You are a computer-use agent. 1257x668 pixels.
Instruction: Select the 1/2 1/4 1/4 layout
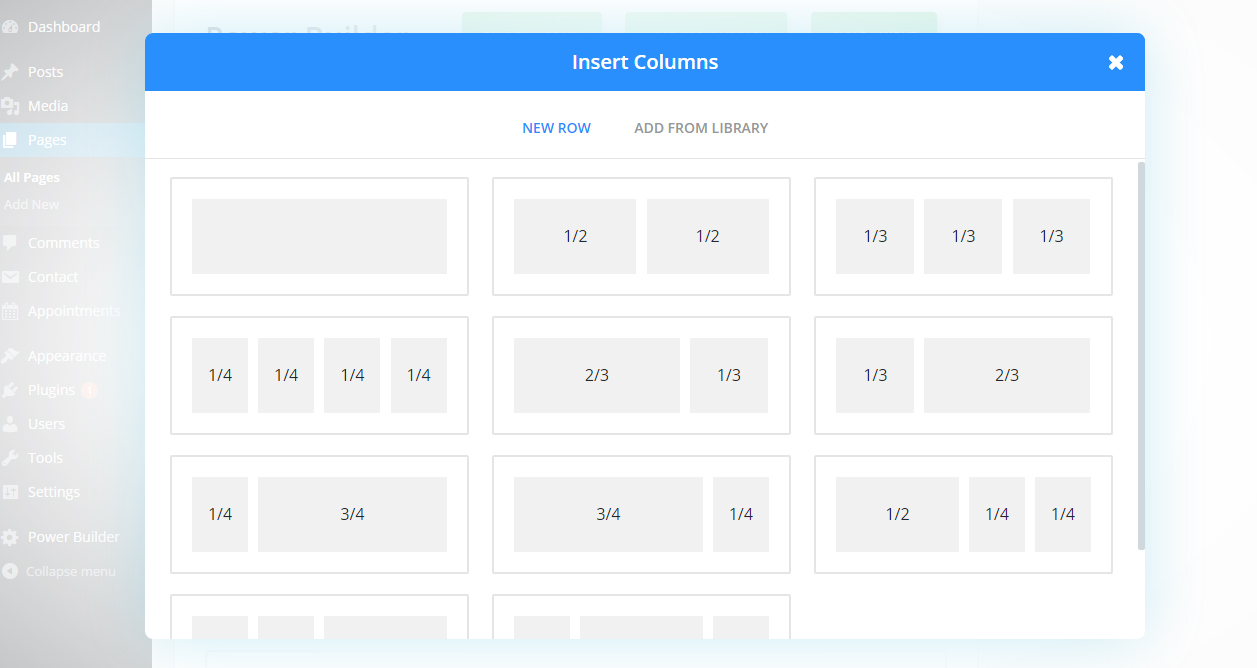[963, 514]
